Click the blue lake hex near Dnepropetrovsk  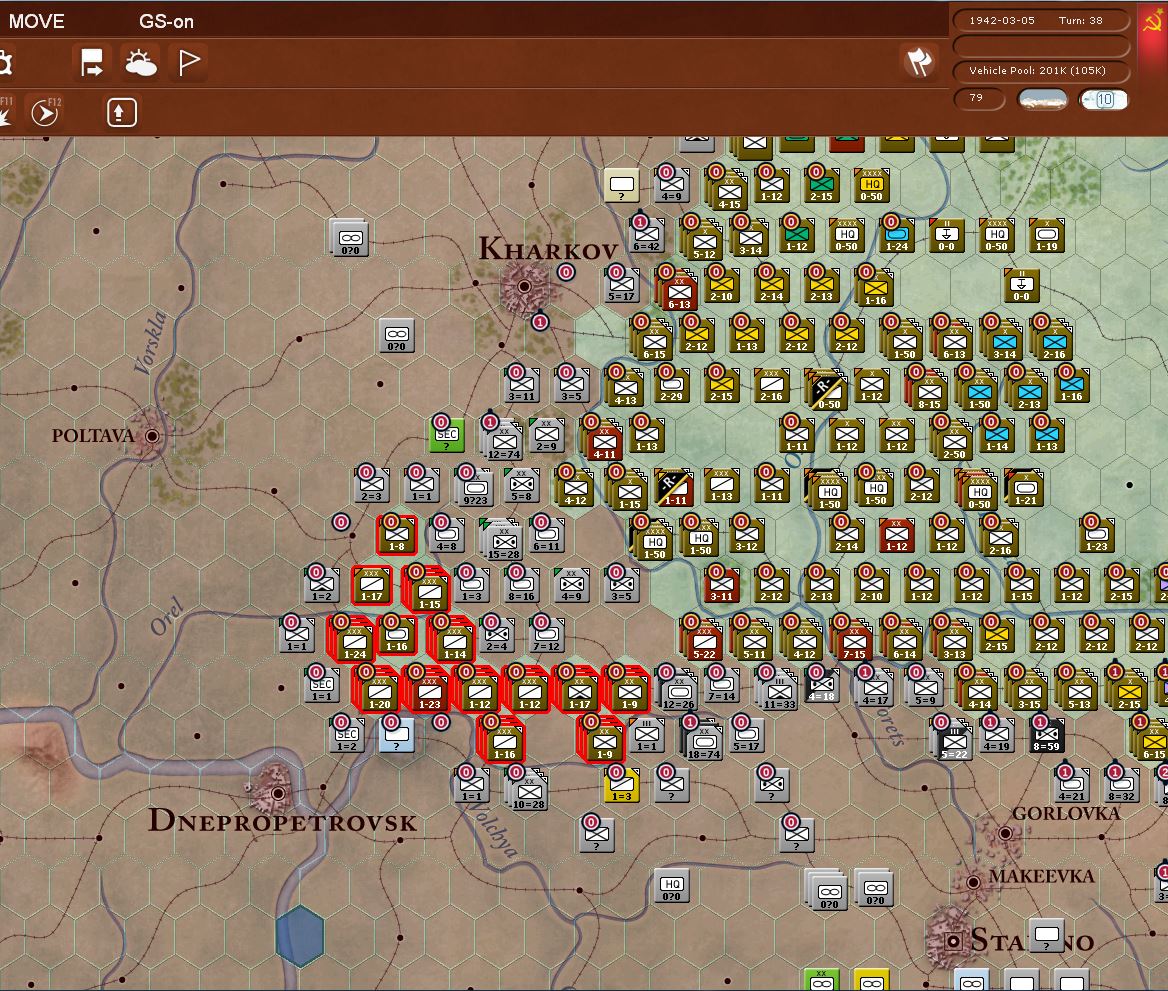[x=300, y=937]
